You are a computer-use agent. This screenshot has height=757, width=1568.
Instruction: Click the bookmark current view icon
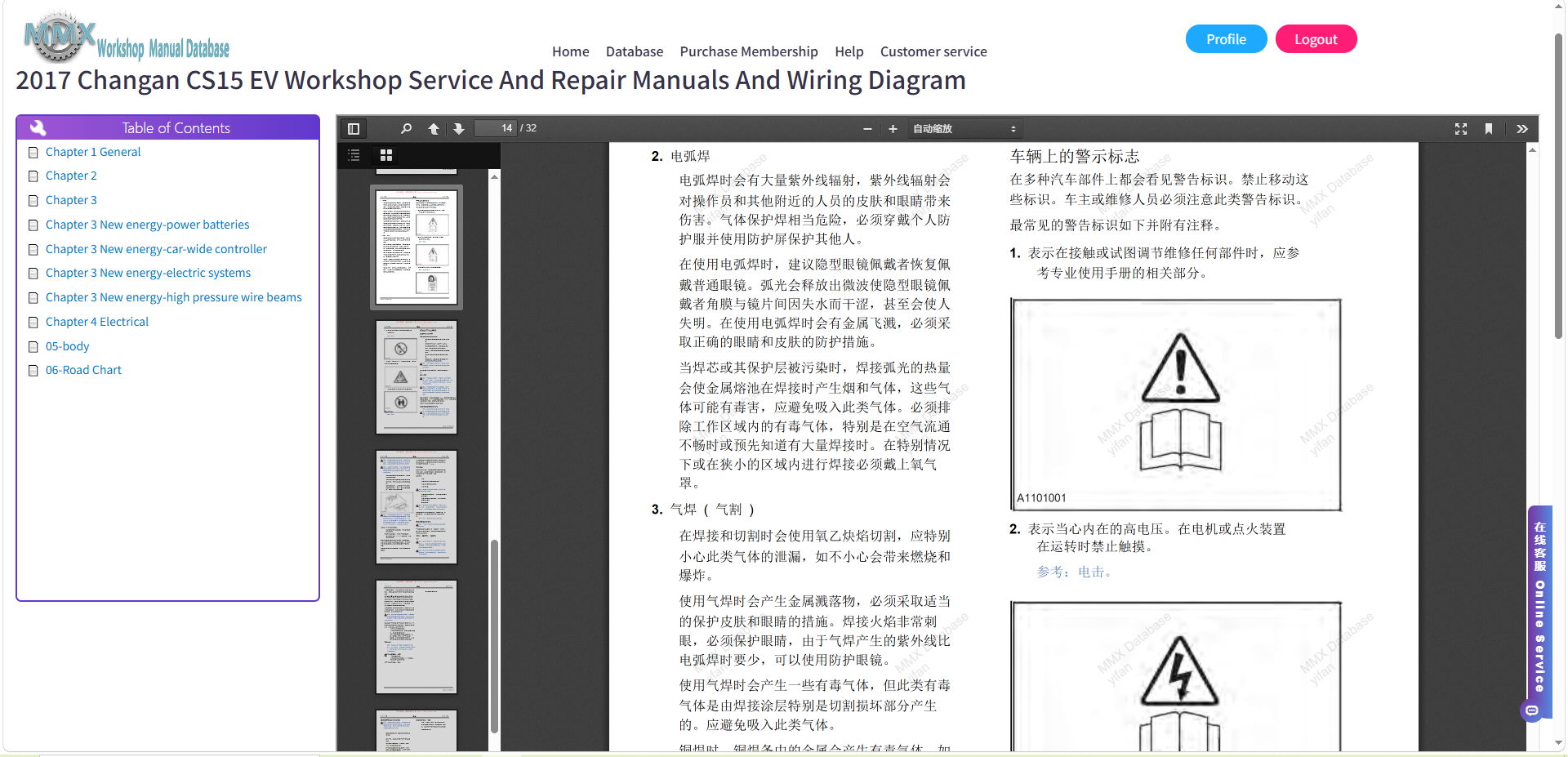pyautogui.click(x=1489, y=128)
